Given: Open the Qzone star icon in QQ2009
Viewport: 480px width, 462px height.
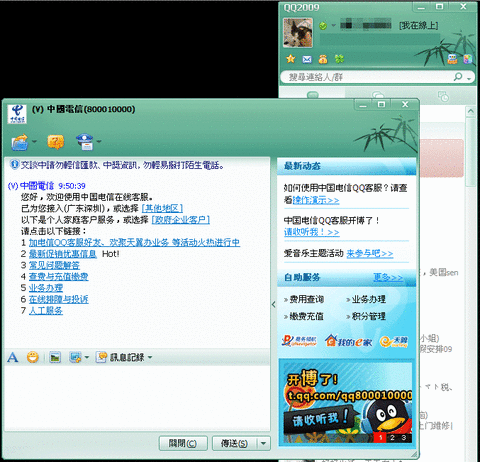Looking at the screenshot, I should click(x=291, y=59).
